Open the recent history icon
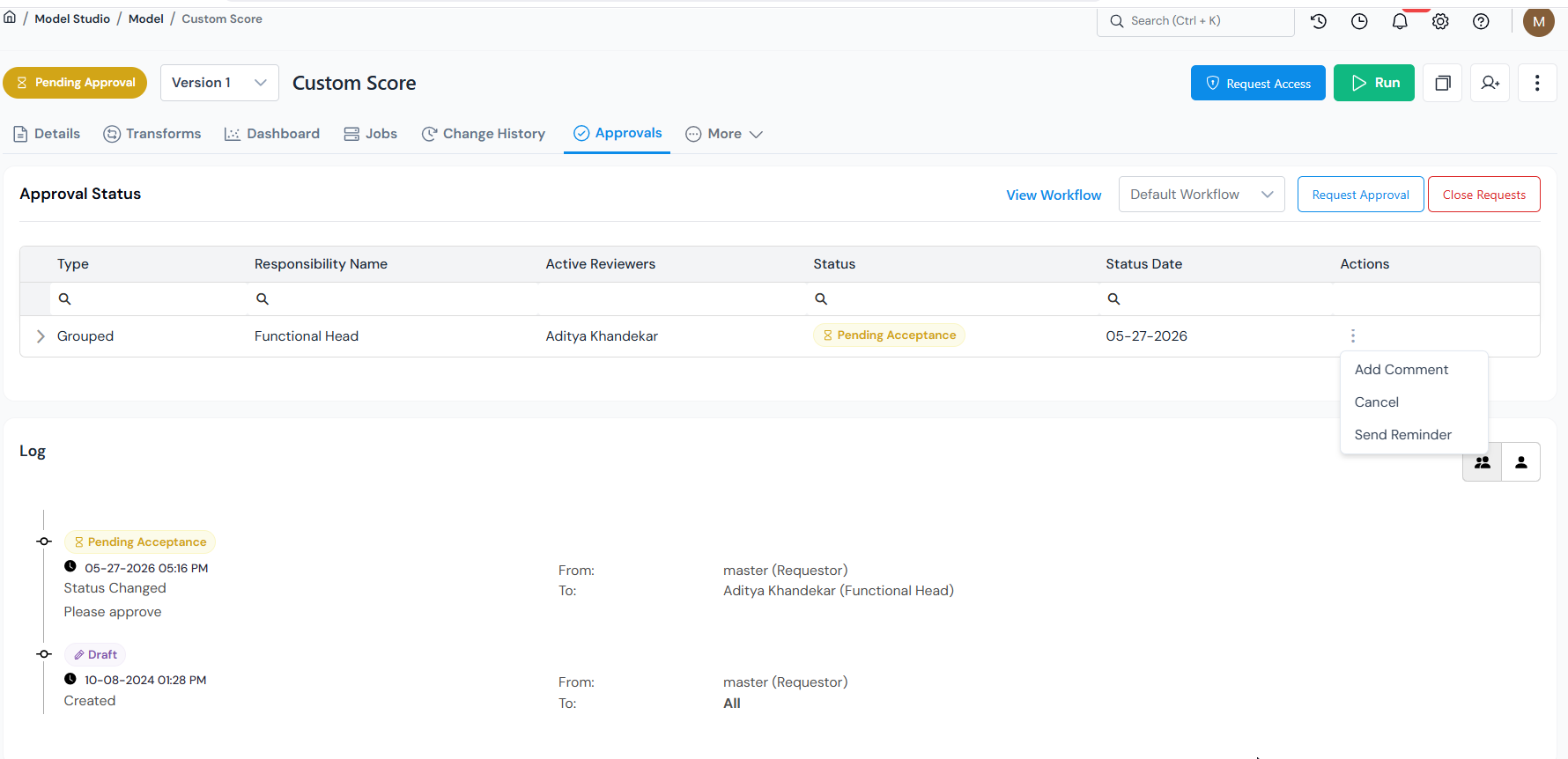The image size is (1568, 759). [x=1319, y=21]
